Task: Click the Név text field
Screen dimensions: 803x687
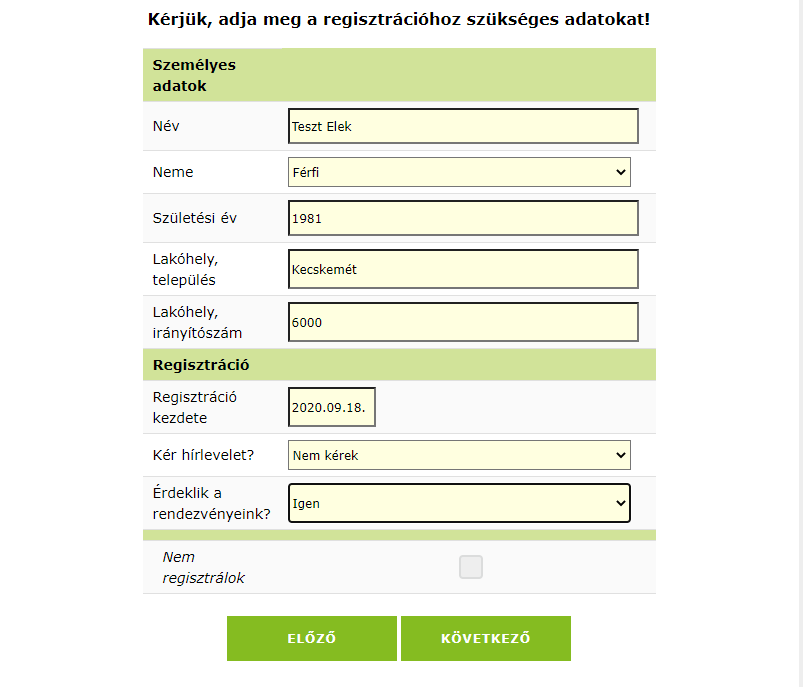Action: click(462, 126)
